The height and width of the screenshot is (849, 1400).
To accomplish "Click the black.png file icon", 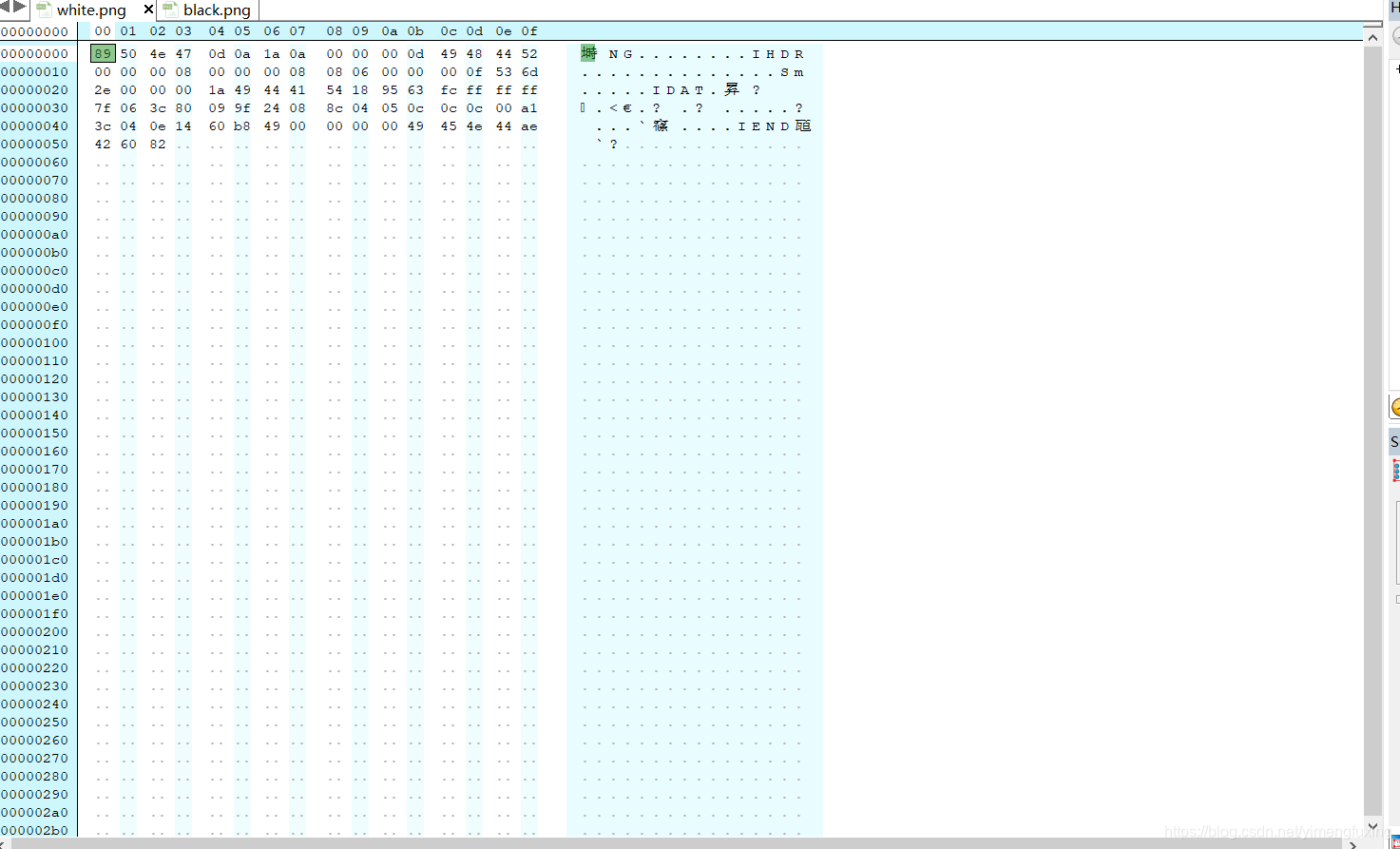I will click(170, 10).
